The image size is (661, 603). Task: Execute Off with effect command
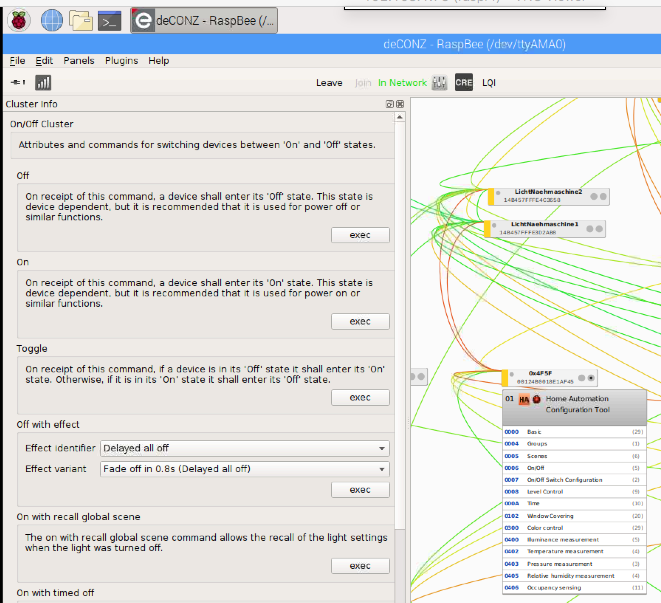360,490
